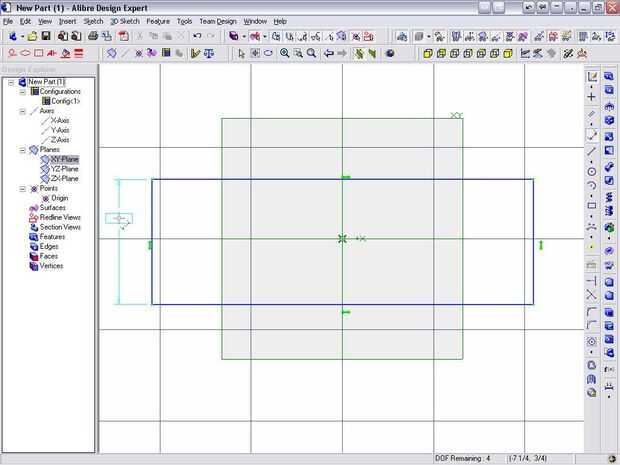Click the balance scale Physical Properties icon

(209, 53)
